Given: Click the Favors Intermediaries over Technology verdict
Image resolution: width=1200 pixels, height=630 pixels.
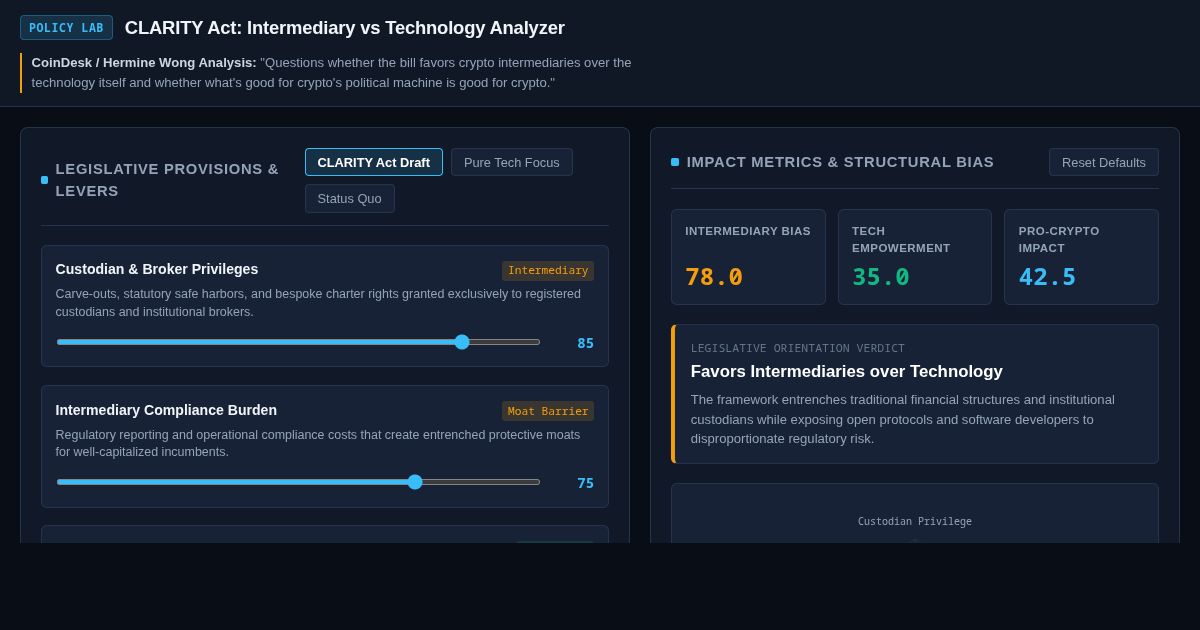Looking at the screenshot, I should [846, 372].
